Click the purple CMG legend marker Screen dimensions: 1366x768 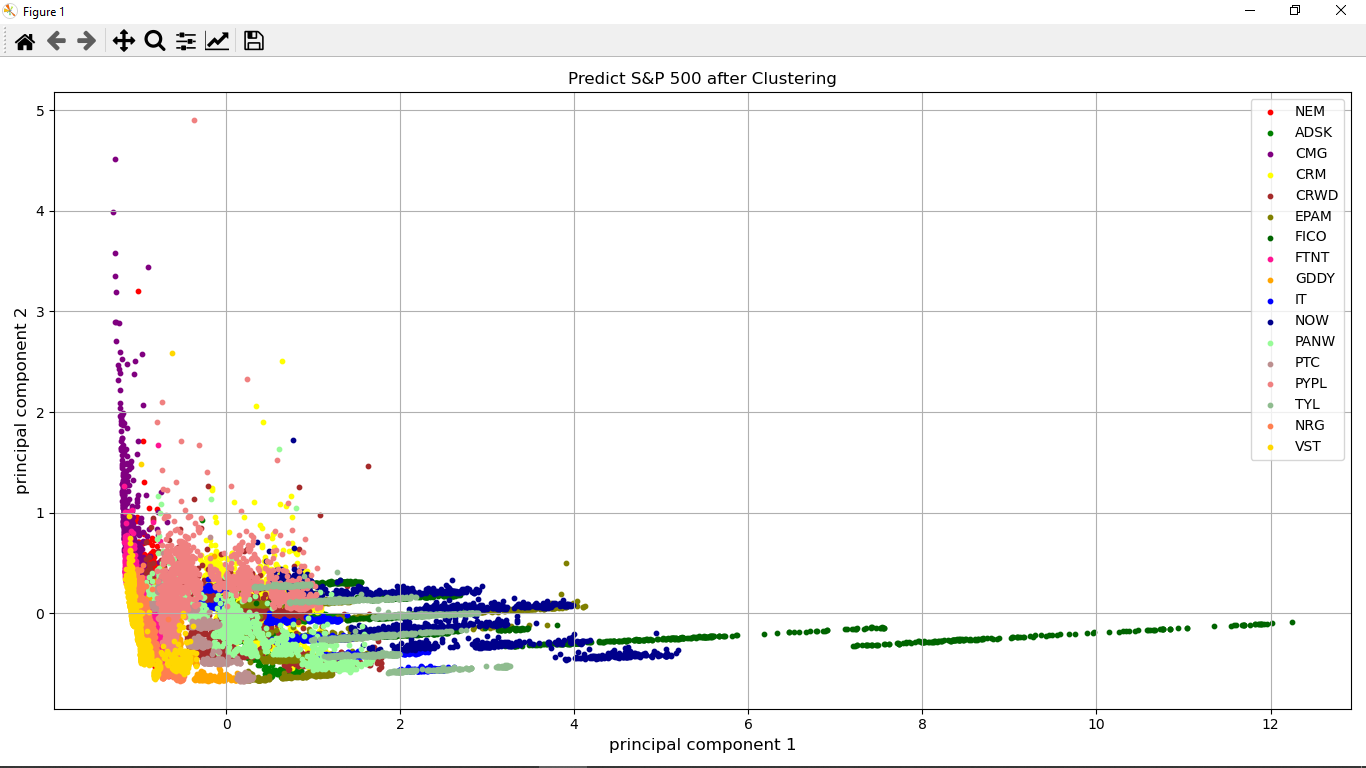(1270, 154)
